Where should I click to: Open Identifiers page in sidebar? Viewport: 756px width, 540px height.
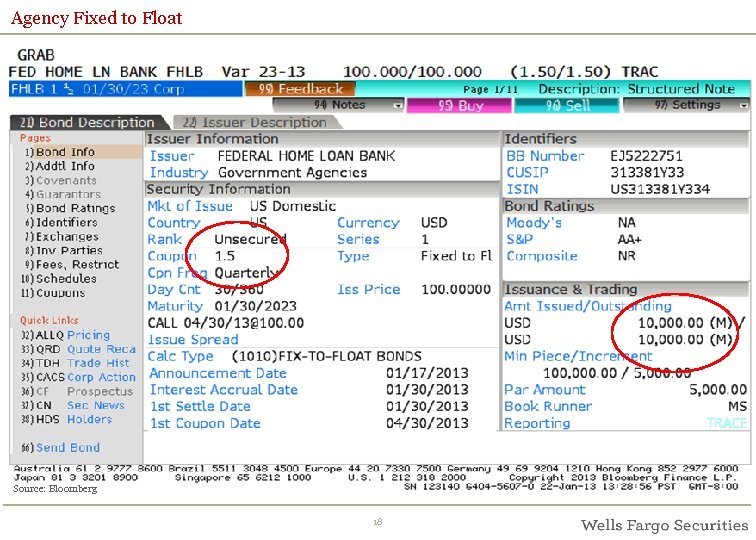[x=61, y=222]
